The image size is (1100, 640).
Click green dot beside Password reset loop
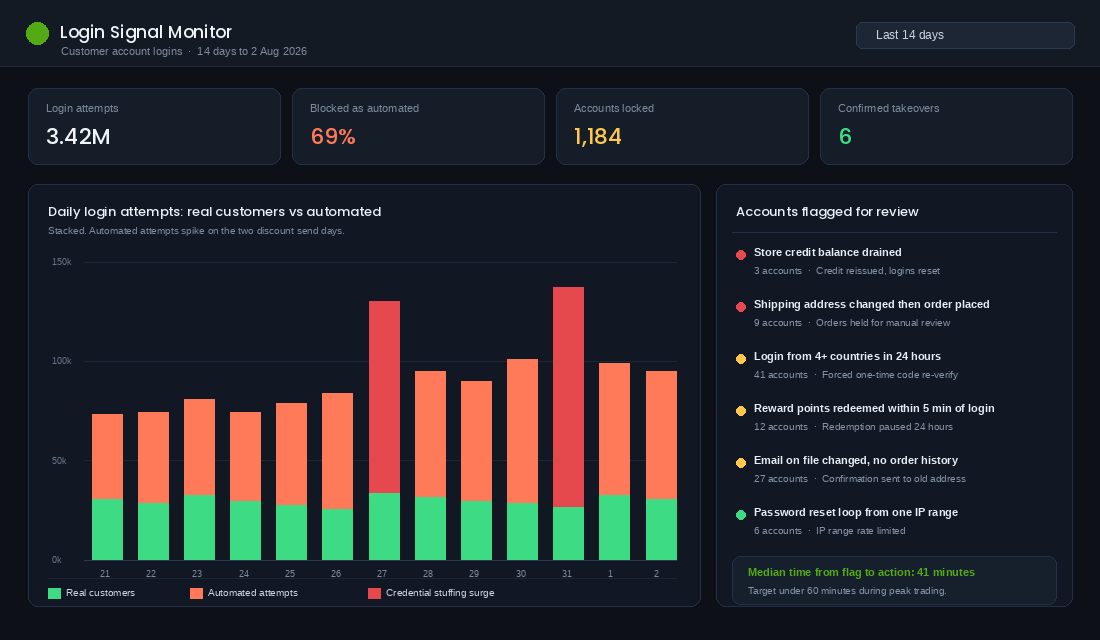741,514
